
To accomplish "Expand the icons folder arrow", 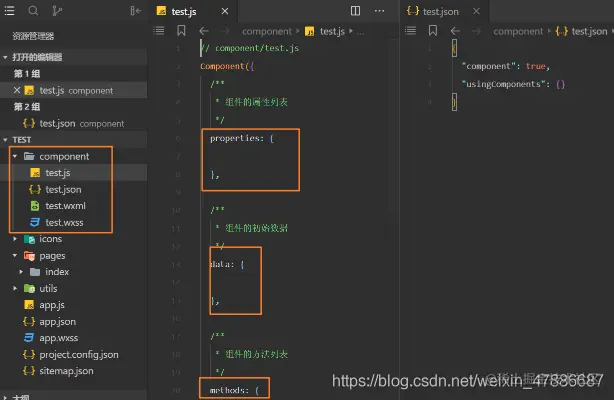I will [15, 239].
